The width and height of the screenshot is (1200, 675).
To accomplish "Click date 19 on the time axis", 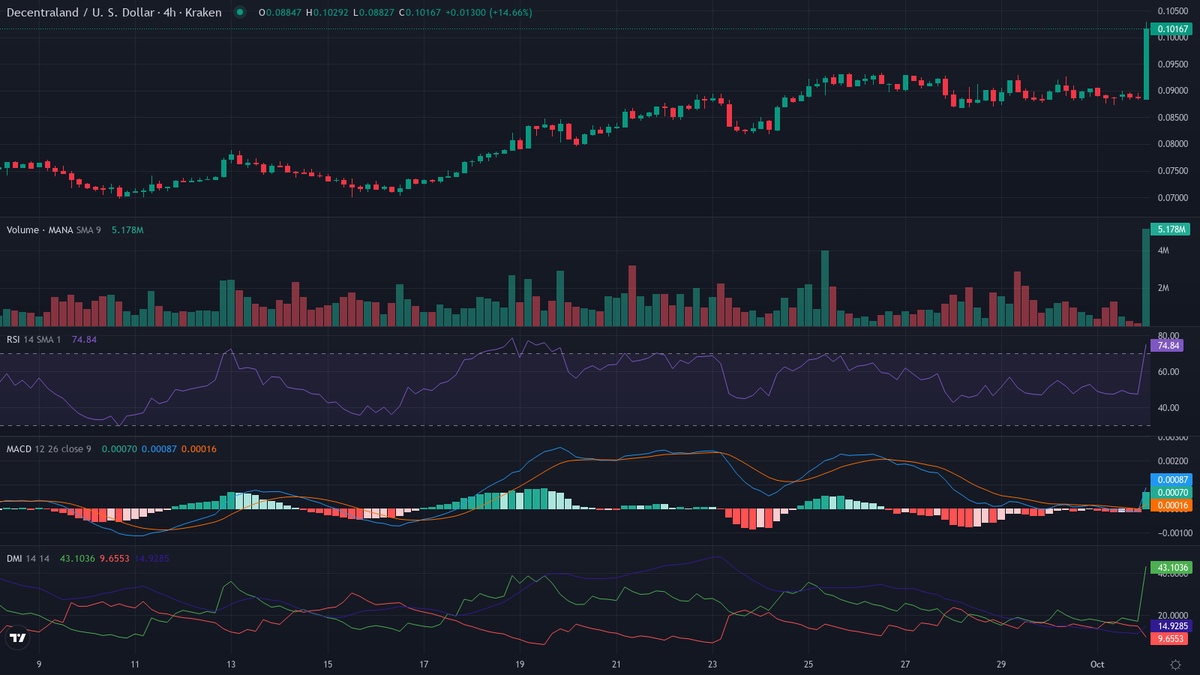I will [x=520, y=664].
